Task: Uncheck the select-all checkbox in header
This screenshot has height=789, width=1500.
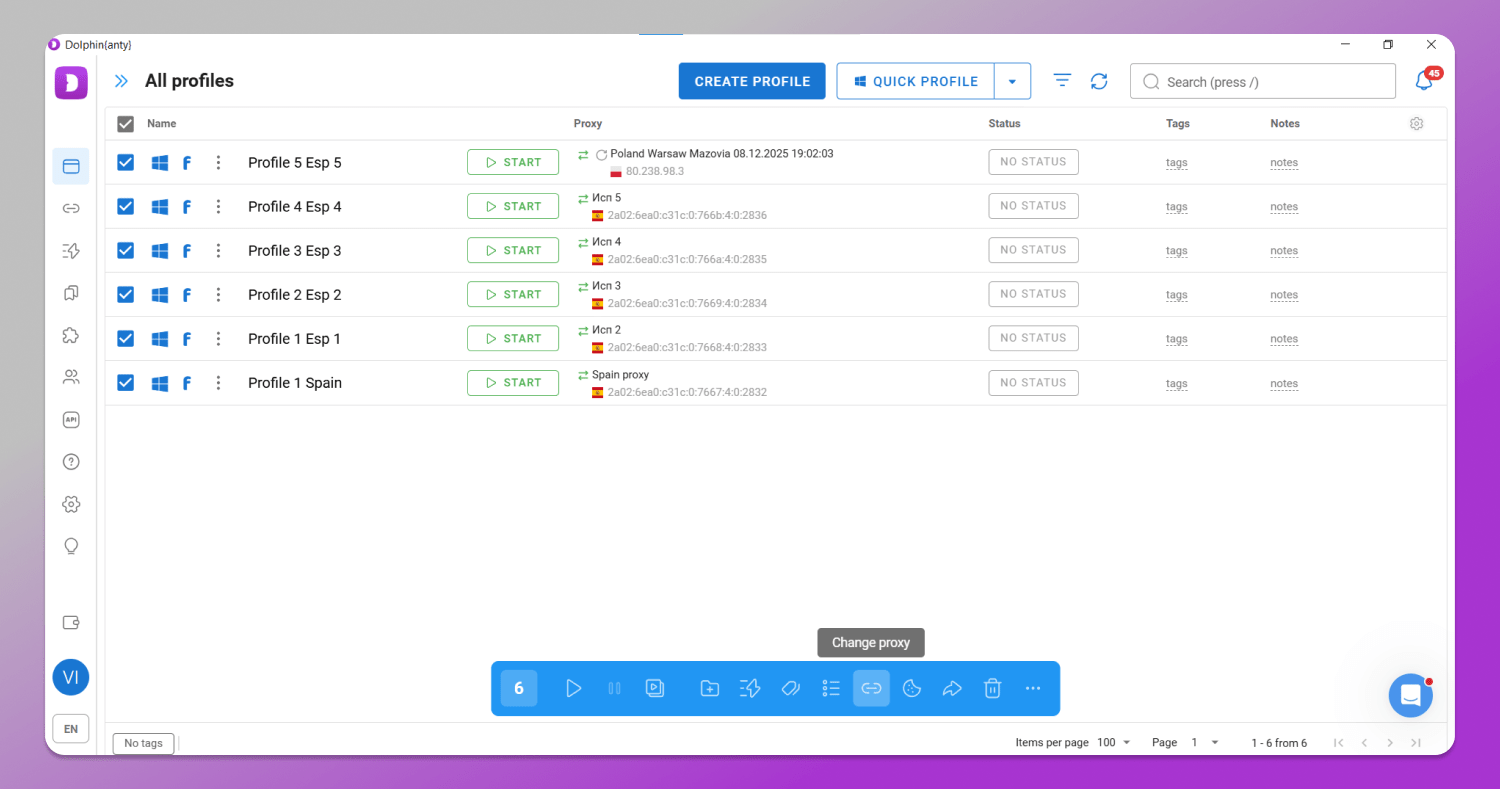Action: click(x=125, y=124)
